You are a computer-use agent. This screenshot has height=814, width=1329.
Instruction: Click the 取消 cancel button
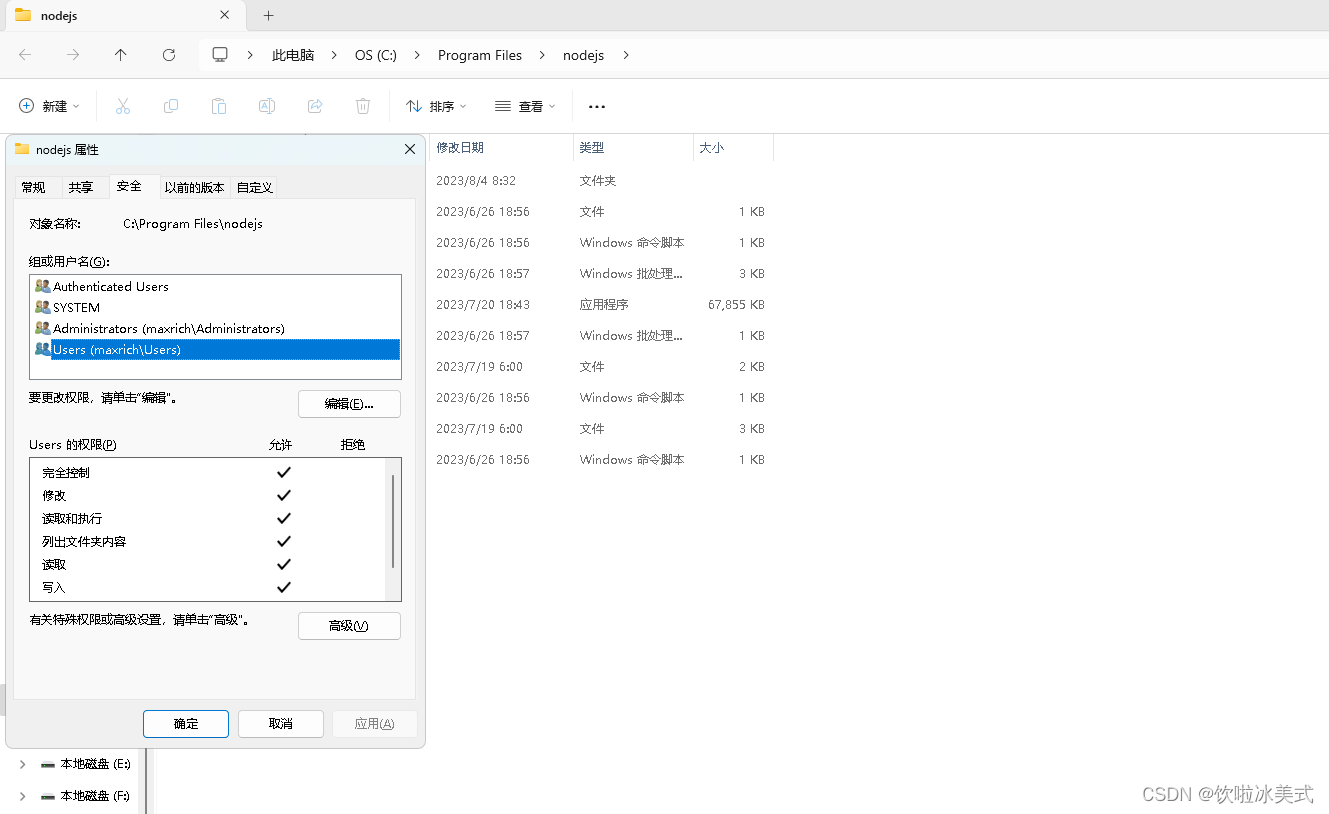(x=281, y=724)
